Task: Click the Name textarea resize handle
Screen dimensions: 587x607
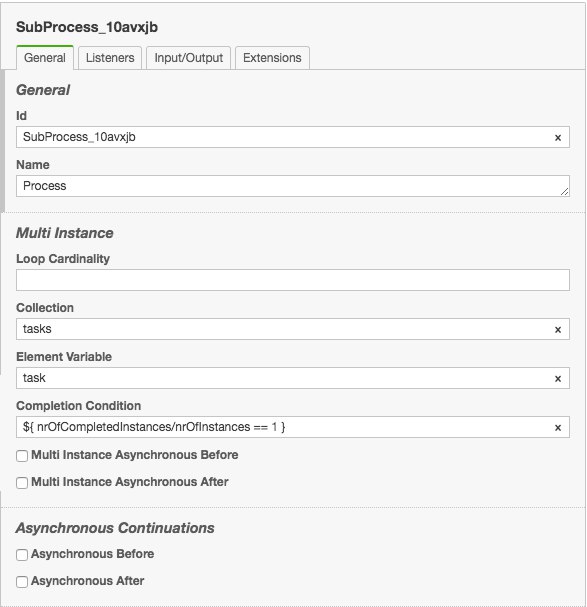Action: tap(565, 192)
